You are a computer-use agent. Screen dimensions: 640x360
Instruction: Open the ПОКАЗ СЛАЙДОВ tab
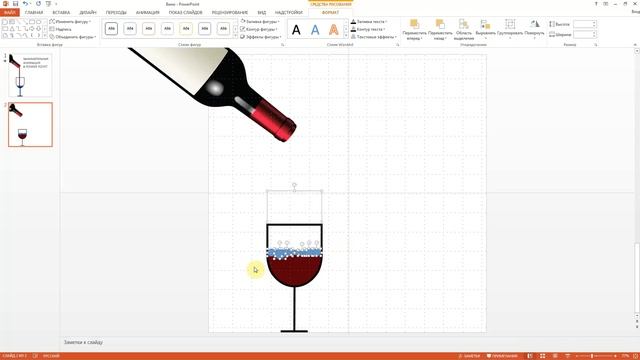click(x=186, y=13)
